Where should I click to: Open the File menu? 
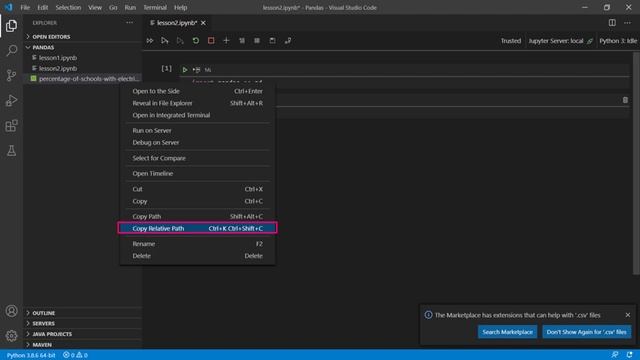[x=25, y=7]
